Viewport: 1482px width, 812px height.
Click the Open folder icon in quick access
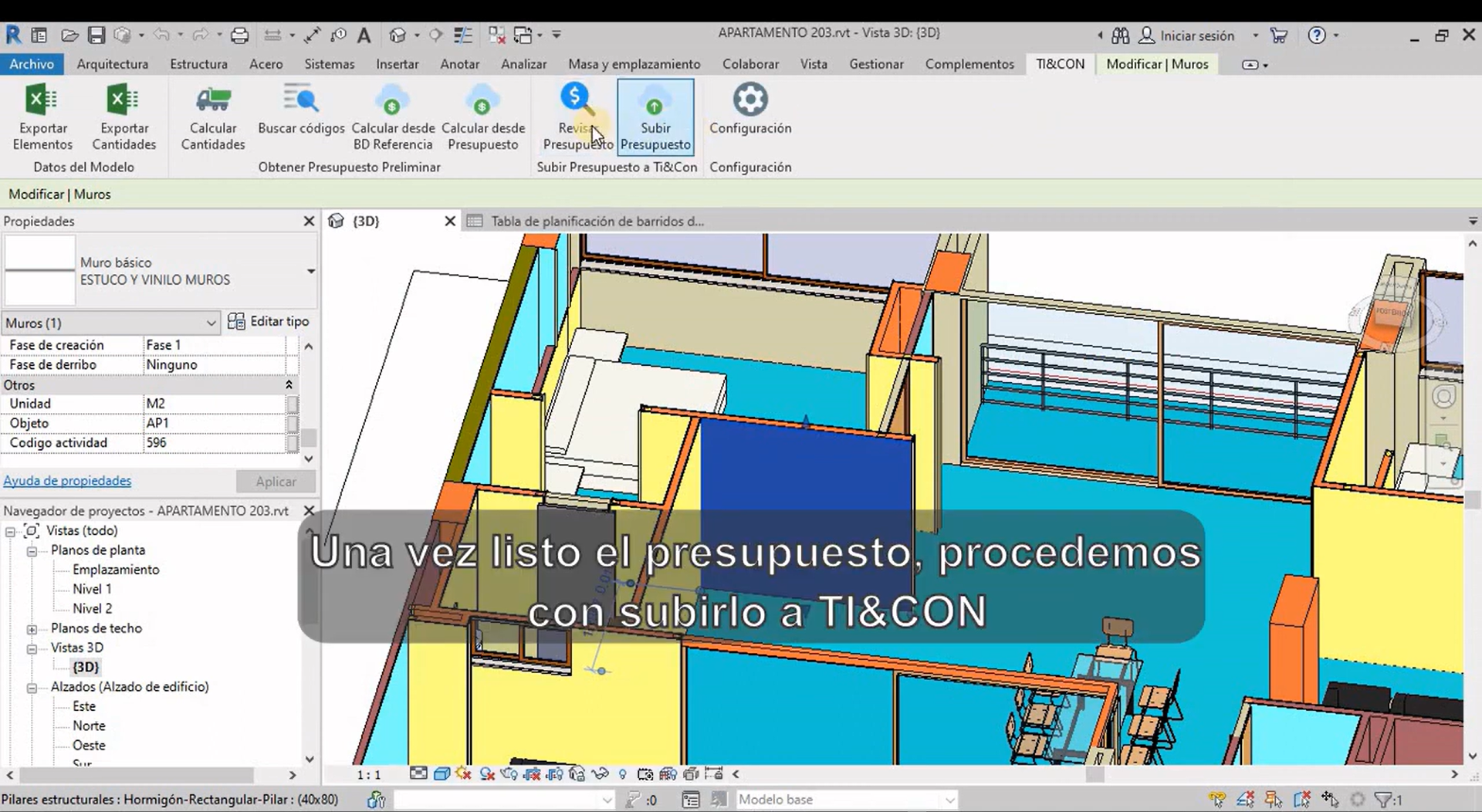pyautogui.click(x=69, y=35)
